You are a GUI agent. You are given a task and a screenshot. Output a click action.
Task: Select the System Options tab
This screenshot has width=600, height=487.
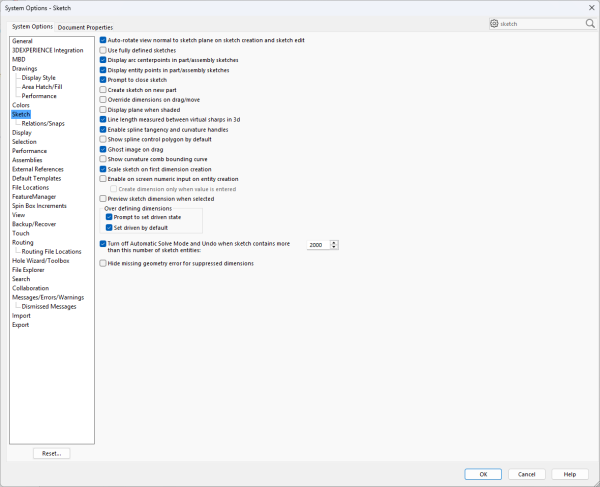(x=32, y=27)
